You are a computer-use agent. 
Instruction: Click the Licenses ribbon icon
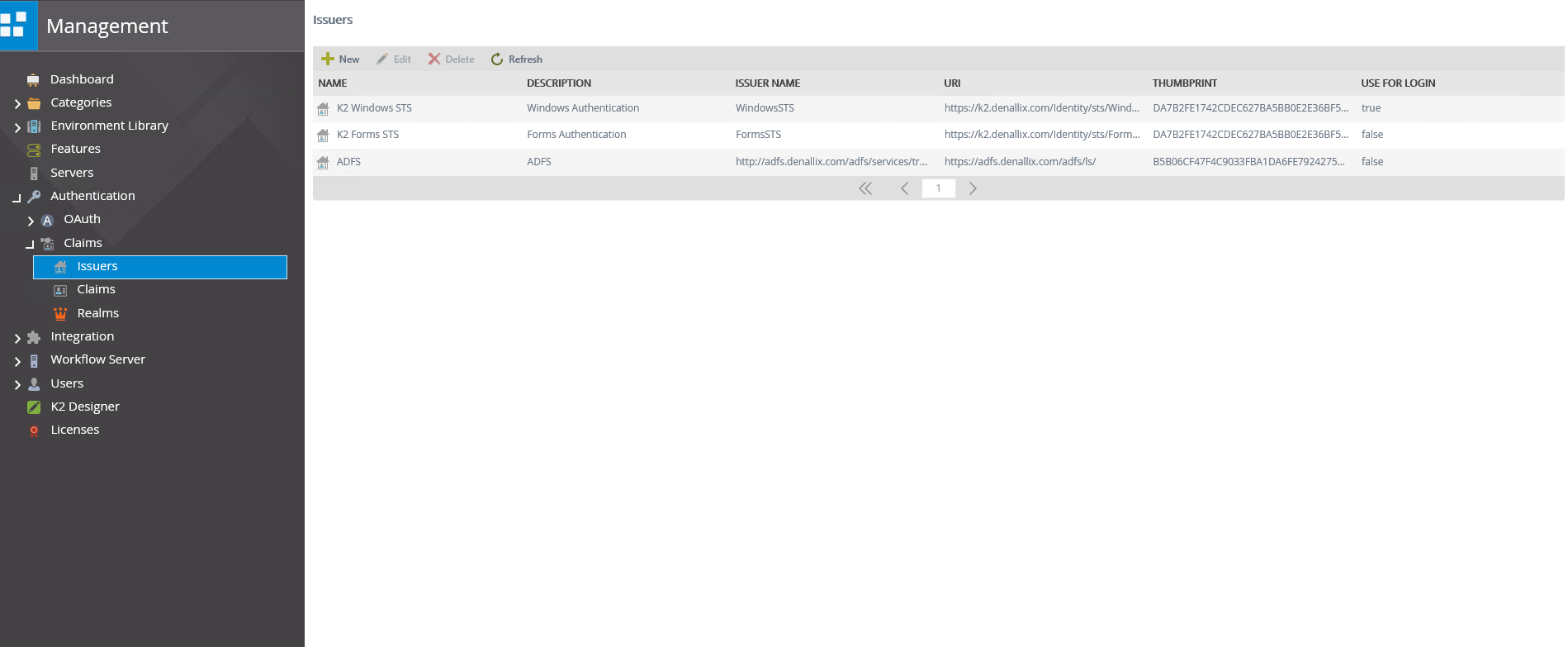(34, 431)
